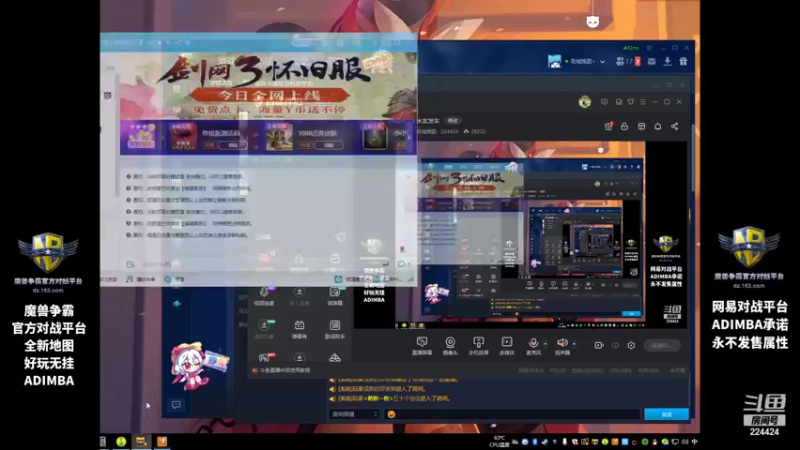Open the platform window hamburger menu
The height and width of the screenshot is (450, 800).
coord(649,48)
